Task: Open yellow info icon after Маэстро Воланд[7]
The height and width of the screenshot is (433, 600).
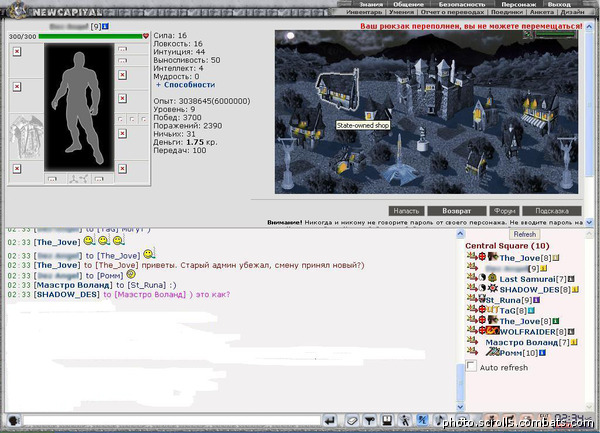Action: 574,342
